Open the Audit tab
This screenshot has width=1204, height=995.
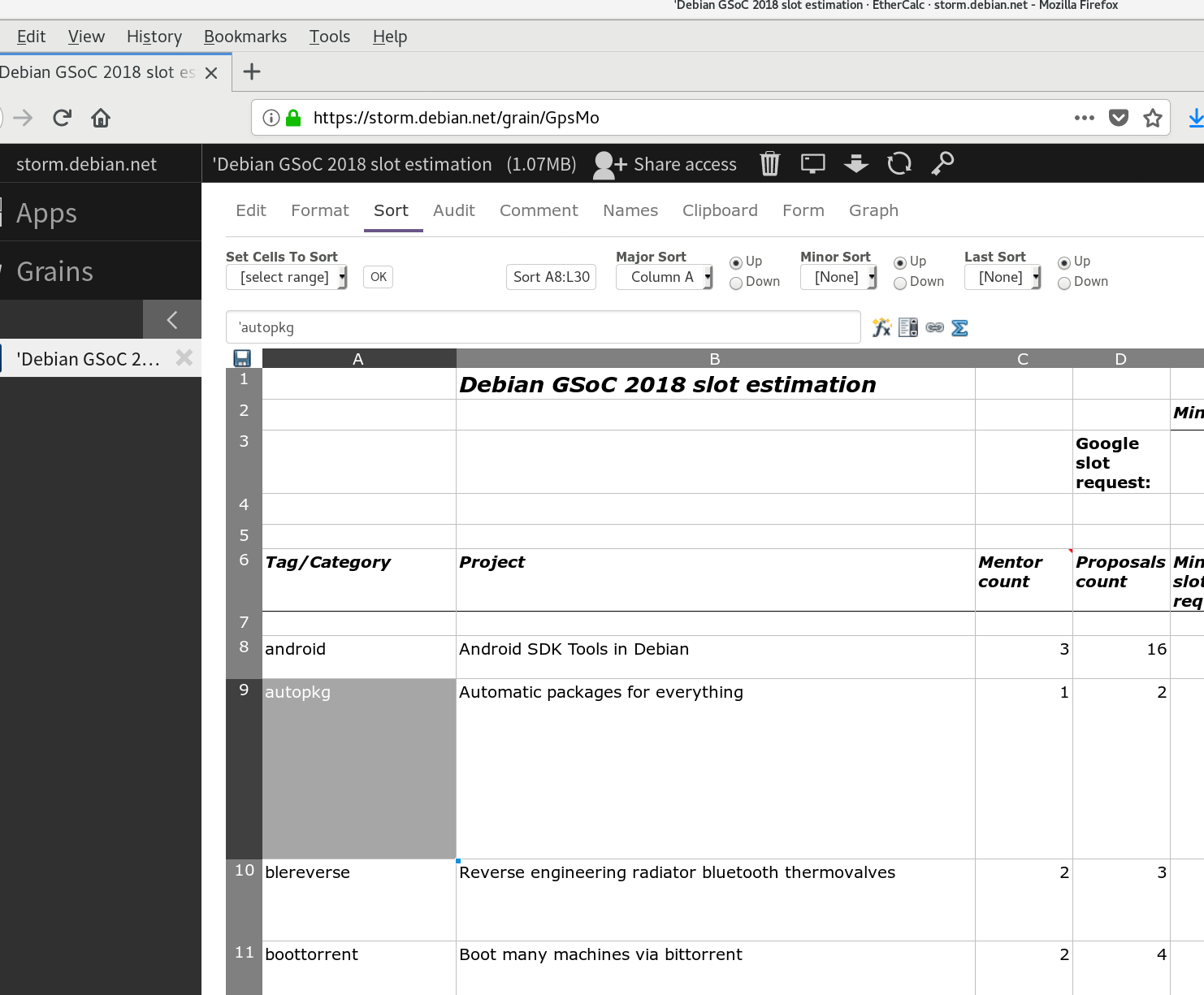454,210
